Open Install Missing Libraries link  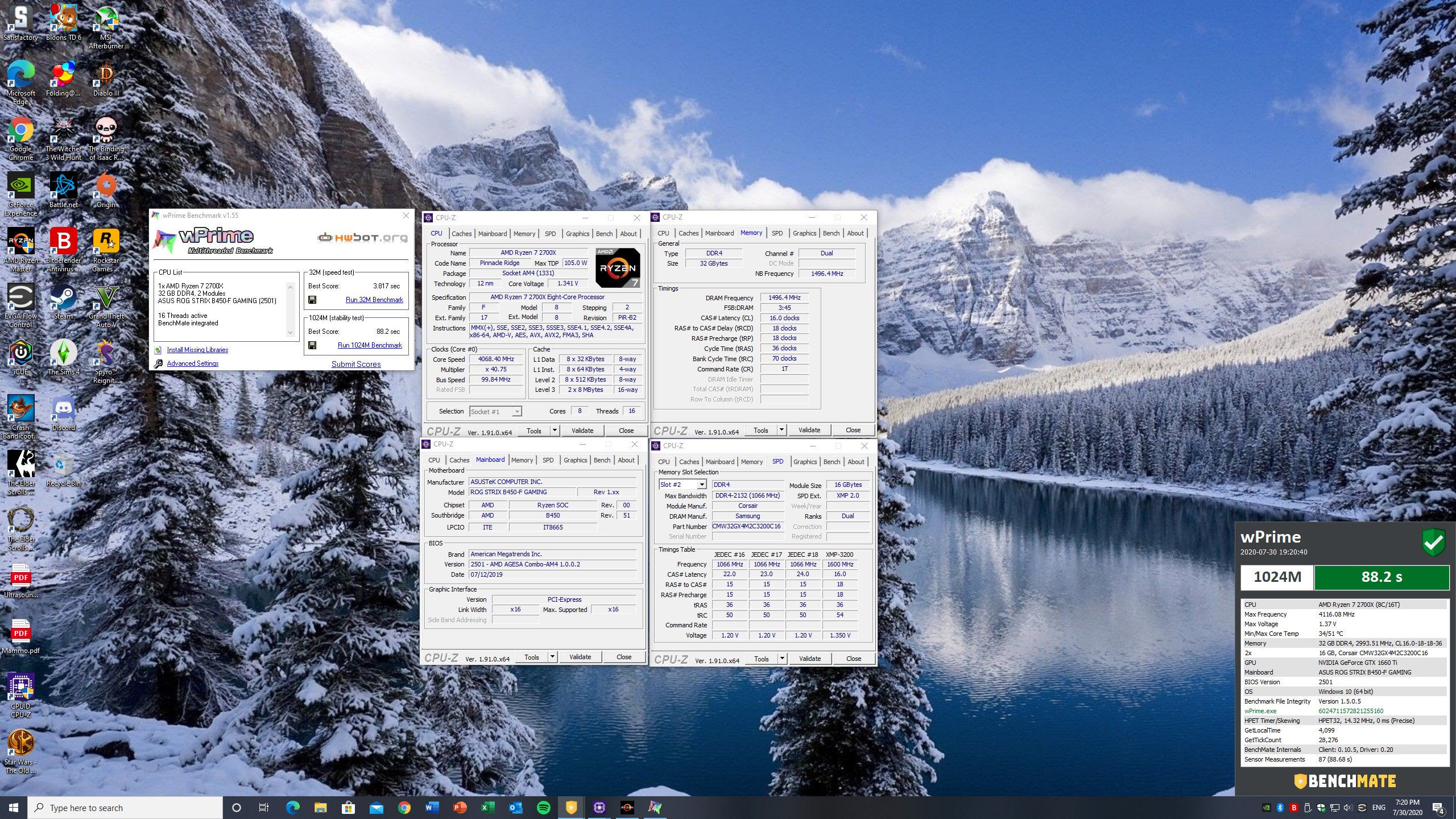point(197,350)
